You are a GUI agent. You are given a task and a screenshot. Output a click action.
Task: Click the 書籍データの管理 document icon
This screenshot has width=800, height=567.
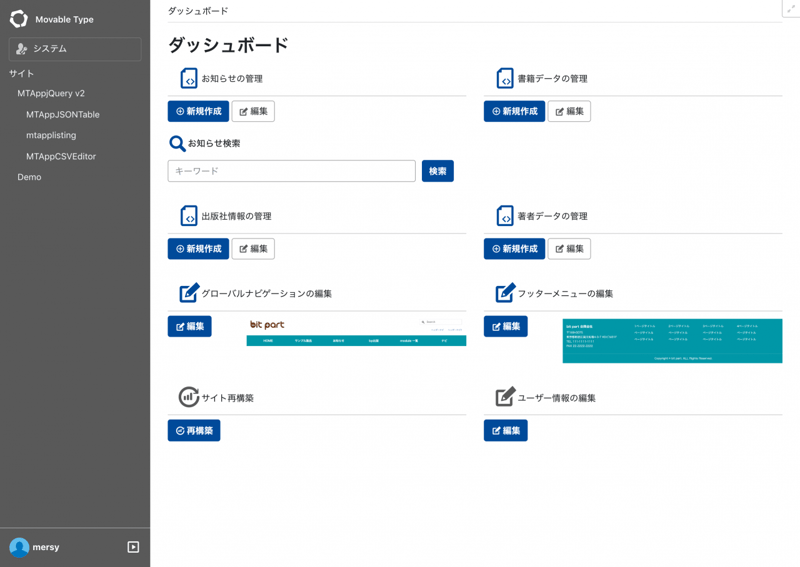click(505, 78)
